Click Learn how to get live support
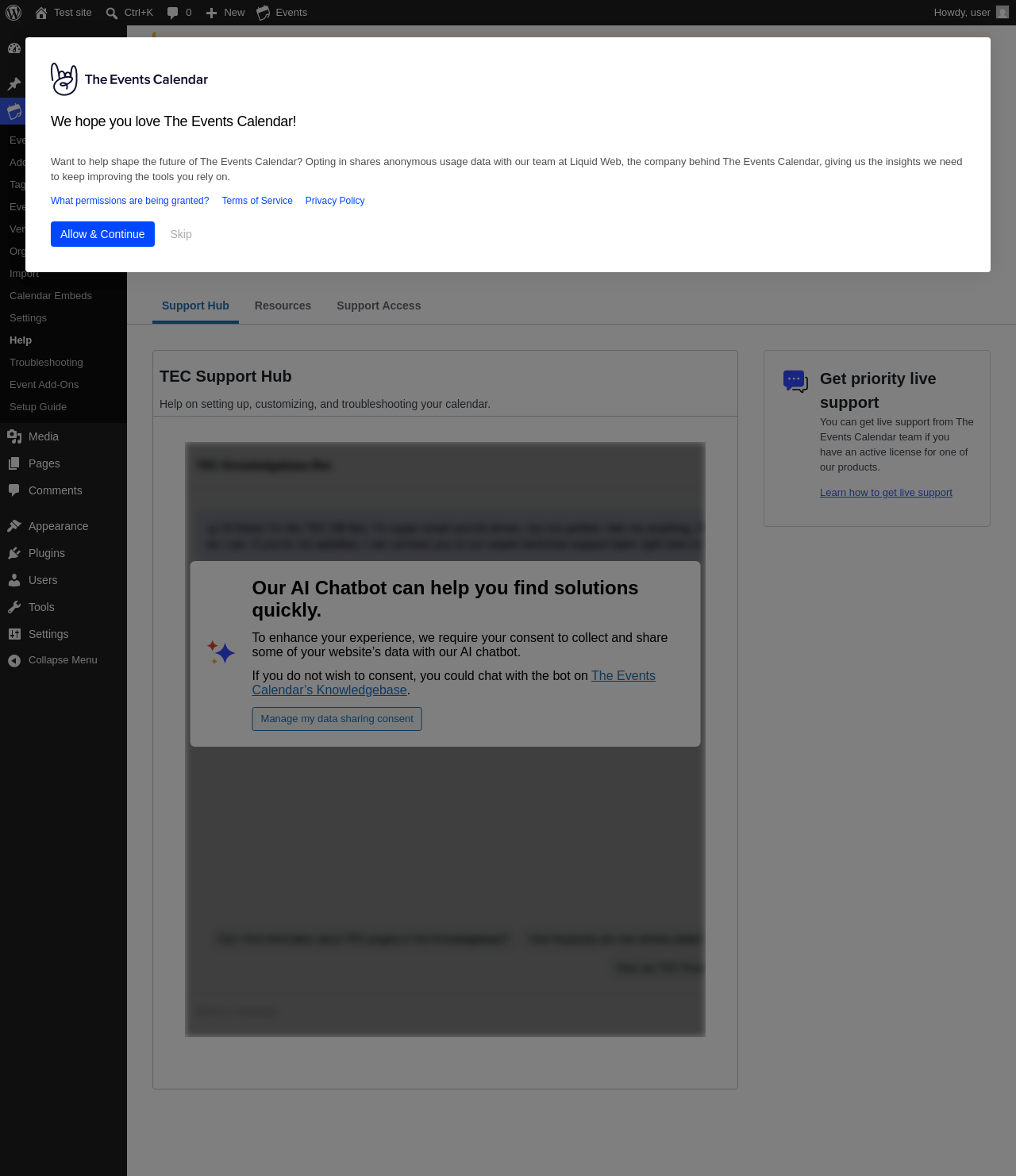The width and height of the screenshot is (1016, 1176). (886, 493)
